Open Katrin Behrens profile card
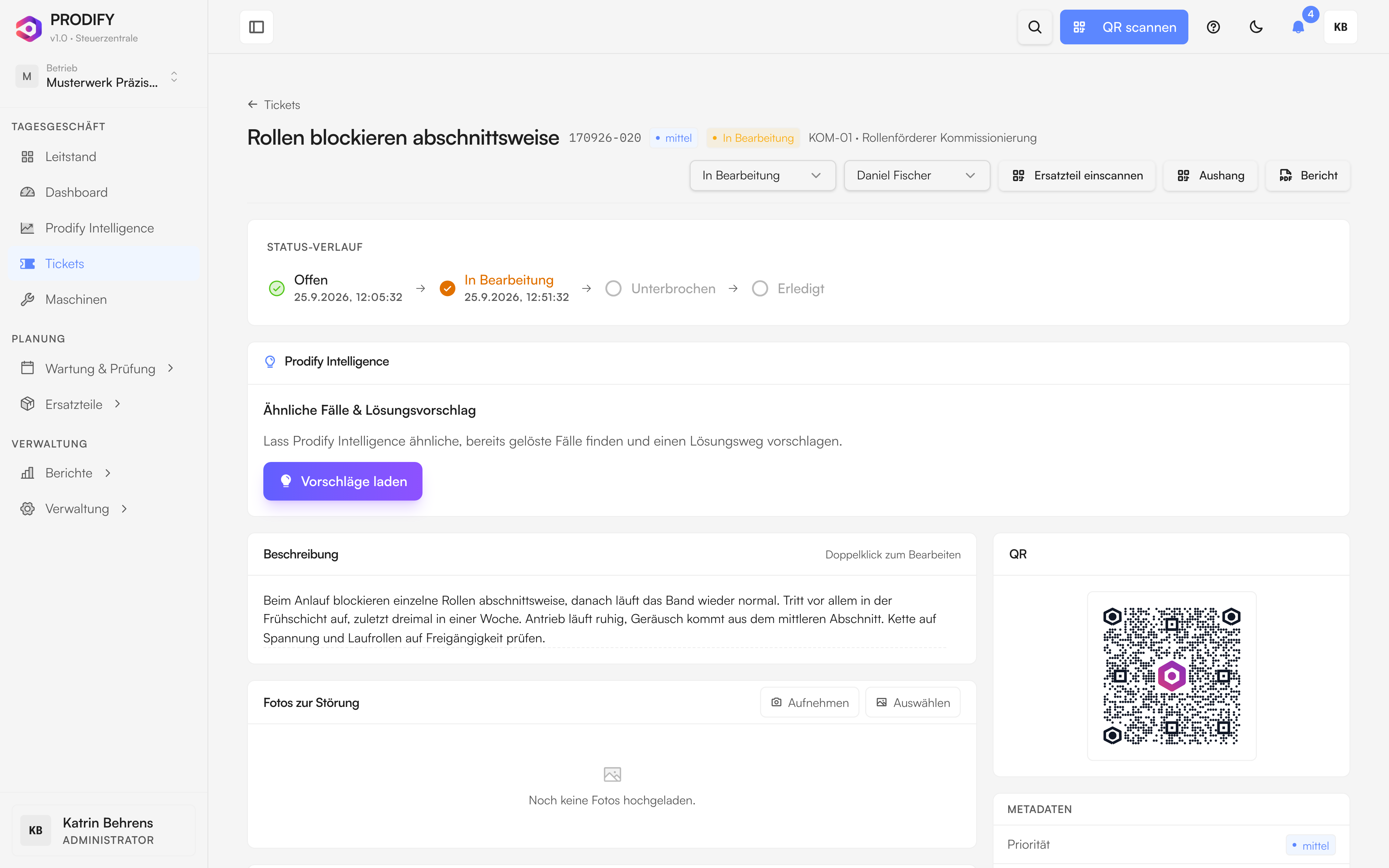 (x=103, y=830)
